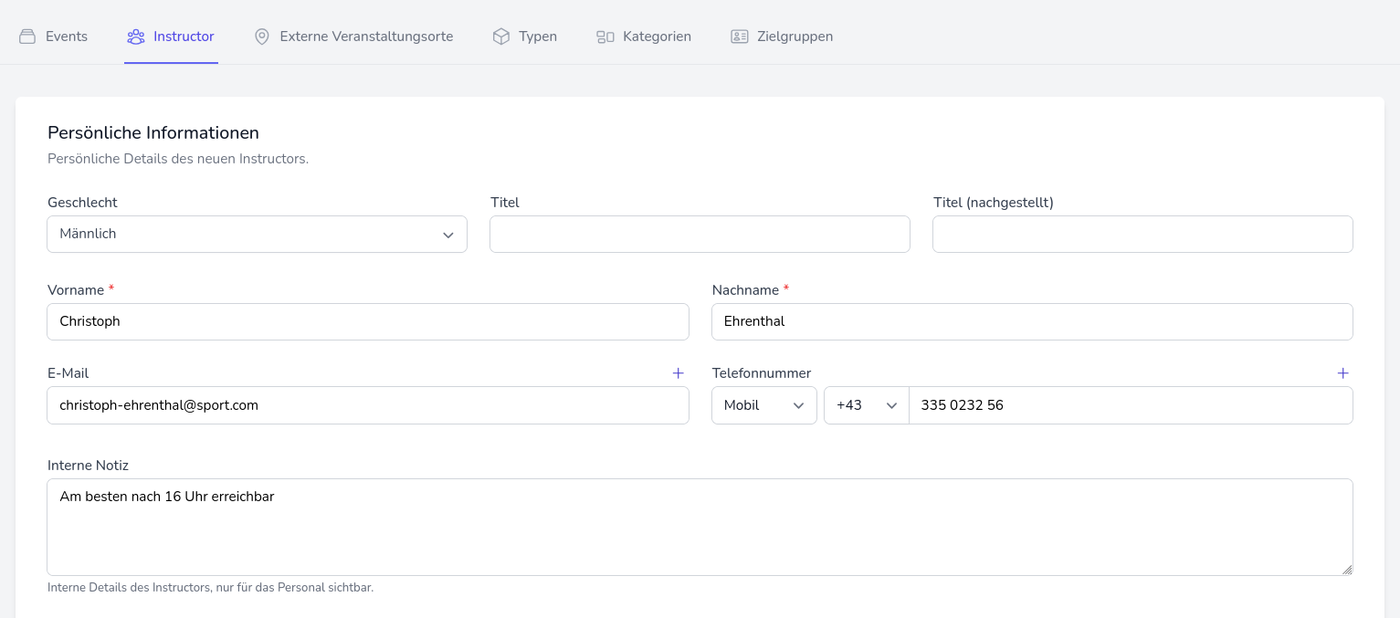Go to the Typen tab

point(537,37)
